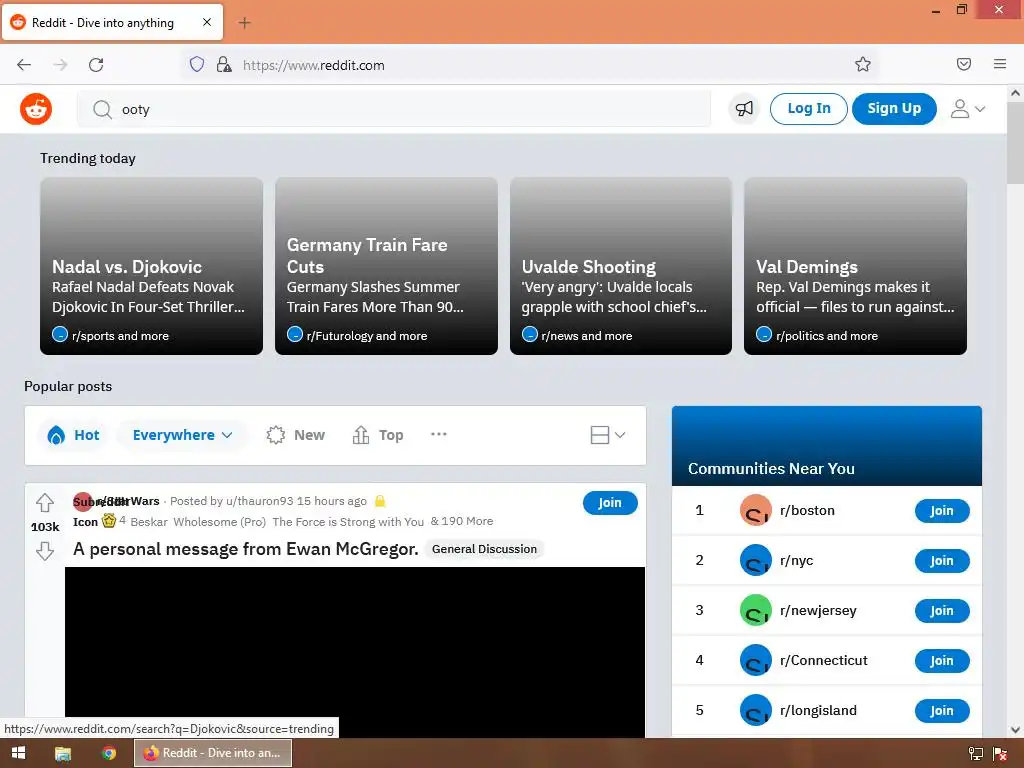Click the r/sports and more label

point(120,336)
